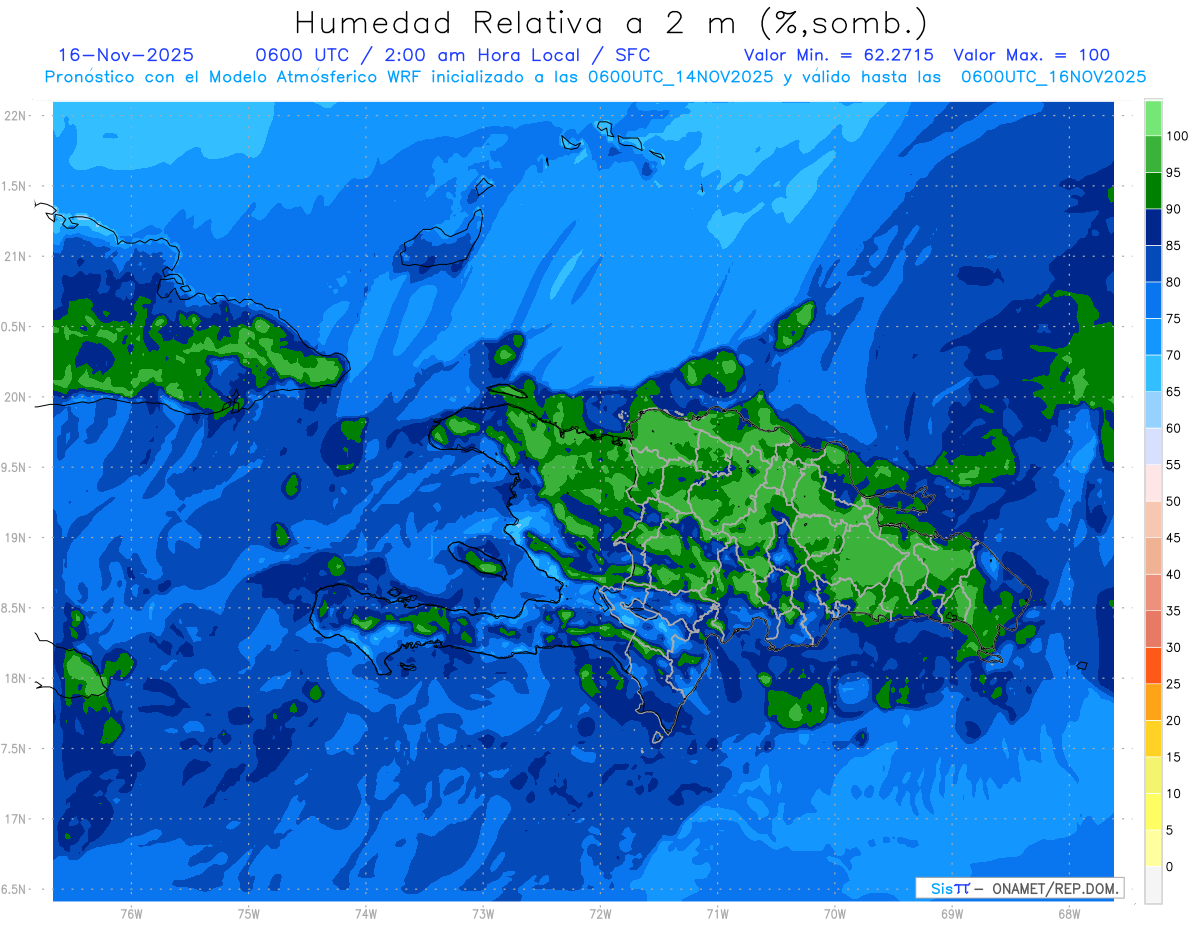Choose the white swatch below 0
Image resolution: width=1200 pixels, height=927 pixels.
click(1153, 885)
